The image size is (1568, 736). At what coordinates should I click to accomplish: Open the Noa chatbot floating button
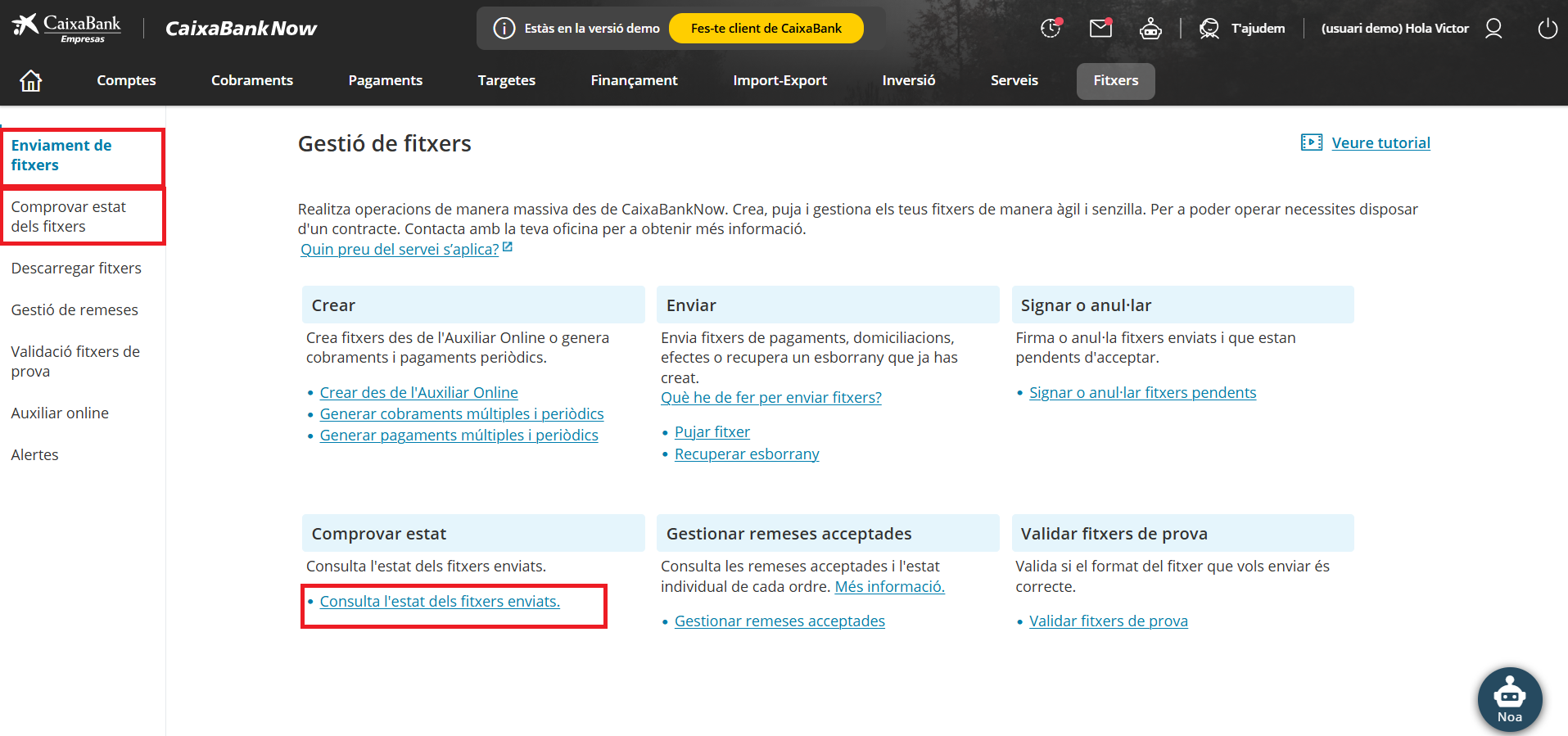(1509, 699)
